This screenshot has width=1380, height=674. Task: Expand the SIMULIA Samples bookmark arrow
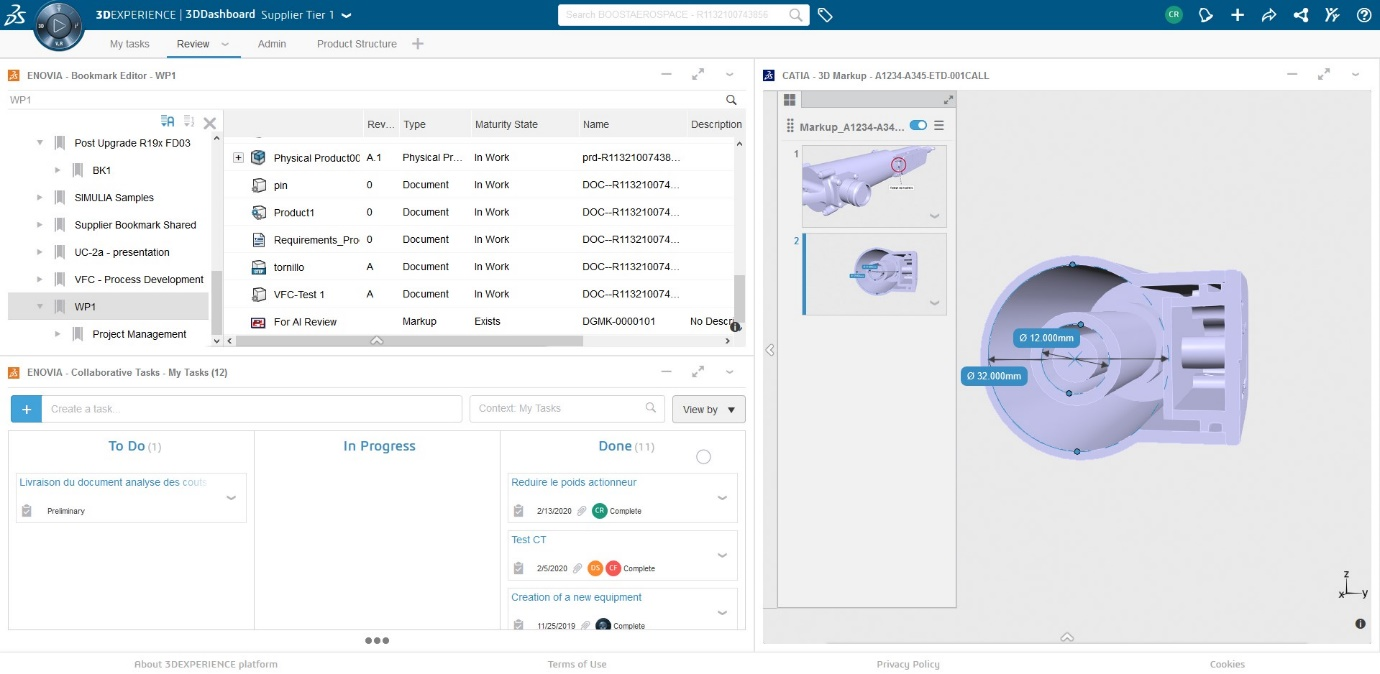[x=40, y=198]
